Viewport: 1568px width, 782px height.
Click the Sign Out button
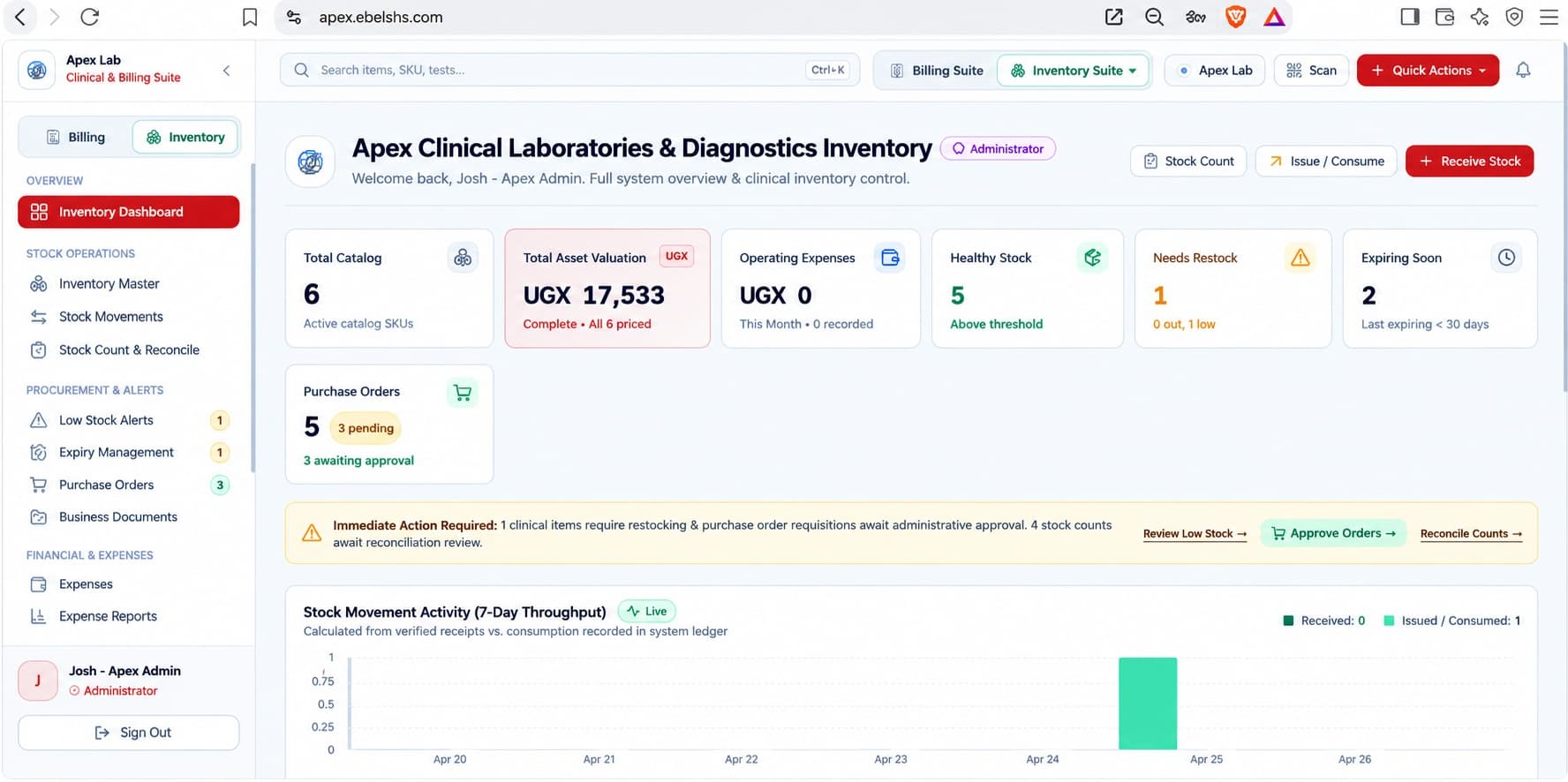click(x=129, y=733)
